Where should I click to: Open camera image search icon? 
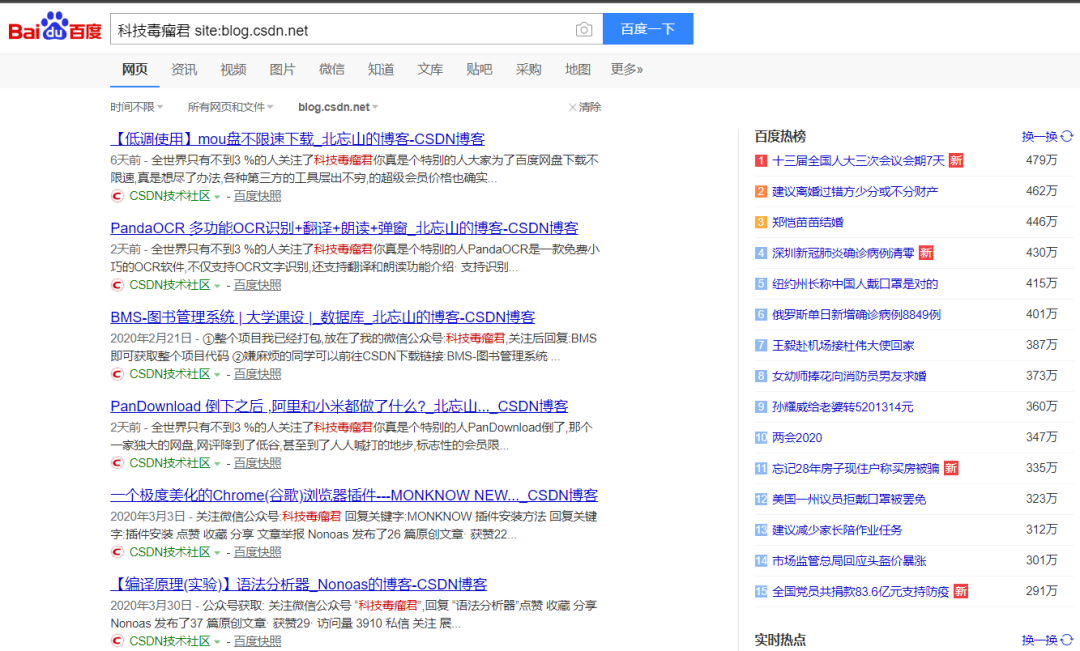(583, 30)
